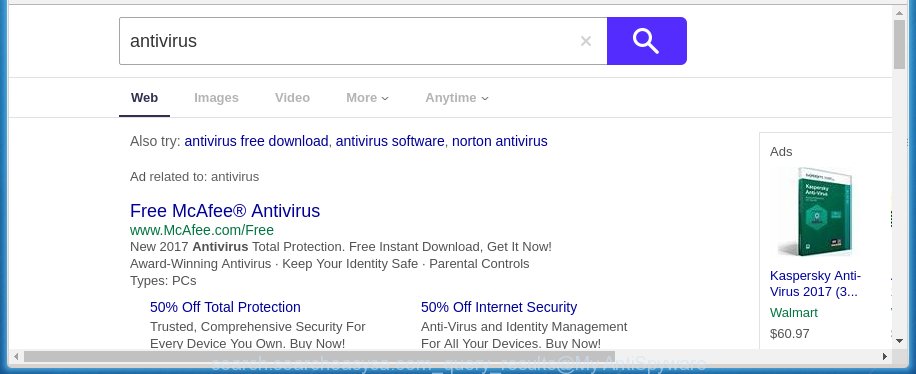Try the antivirus free download suggestion
This screenshot has height=374, width=916.
point(256,141)
